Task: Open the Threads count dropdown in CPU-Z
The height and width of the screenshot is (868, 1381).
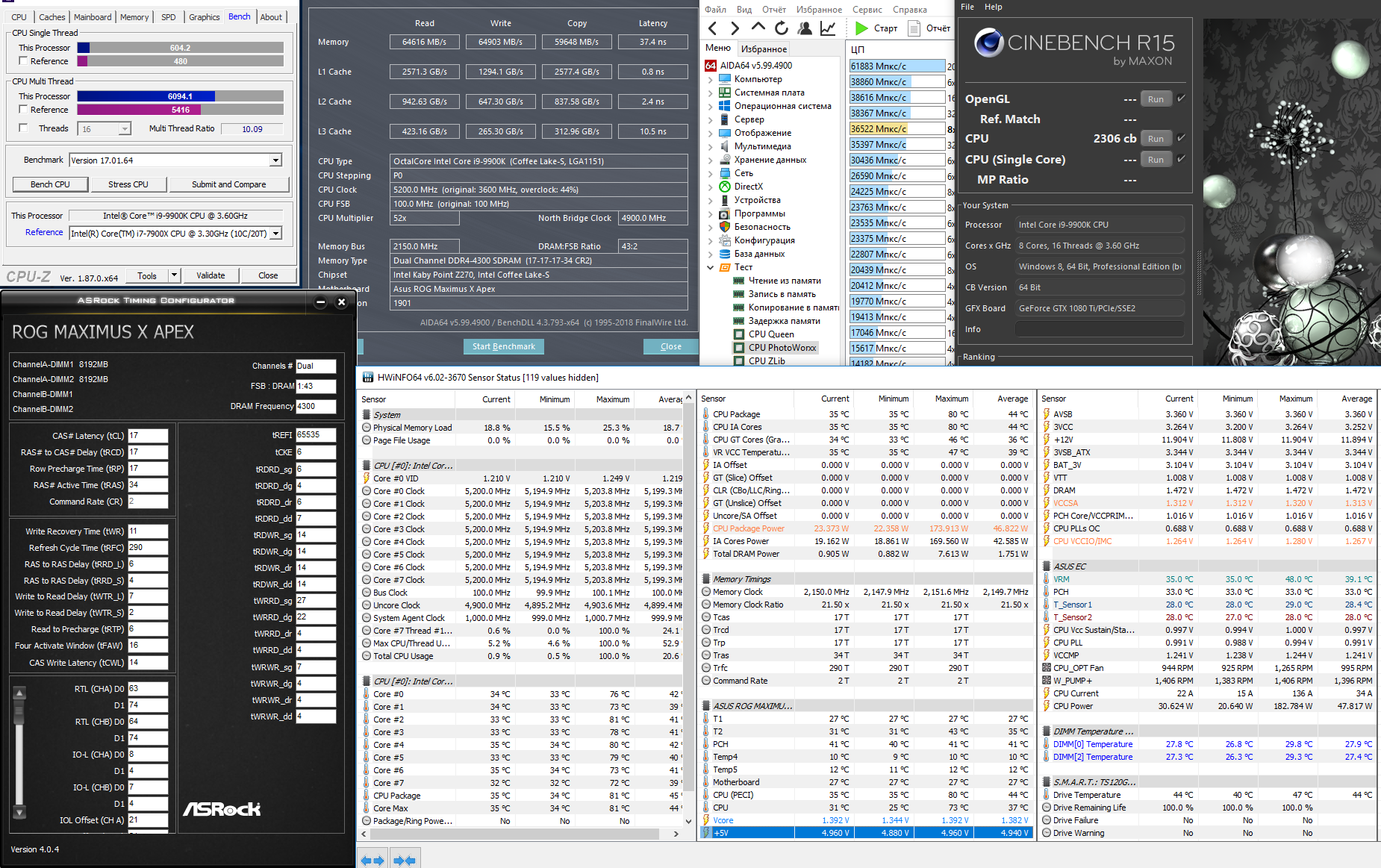Action: point(125,129)
